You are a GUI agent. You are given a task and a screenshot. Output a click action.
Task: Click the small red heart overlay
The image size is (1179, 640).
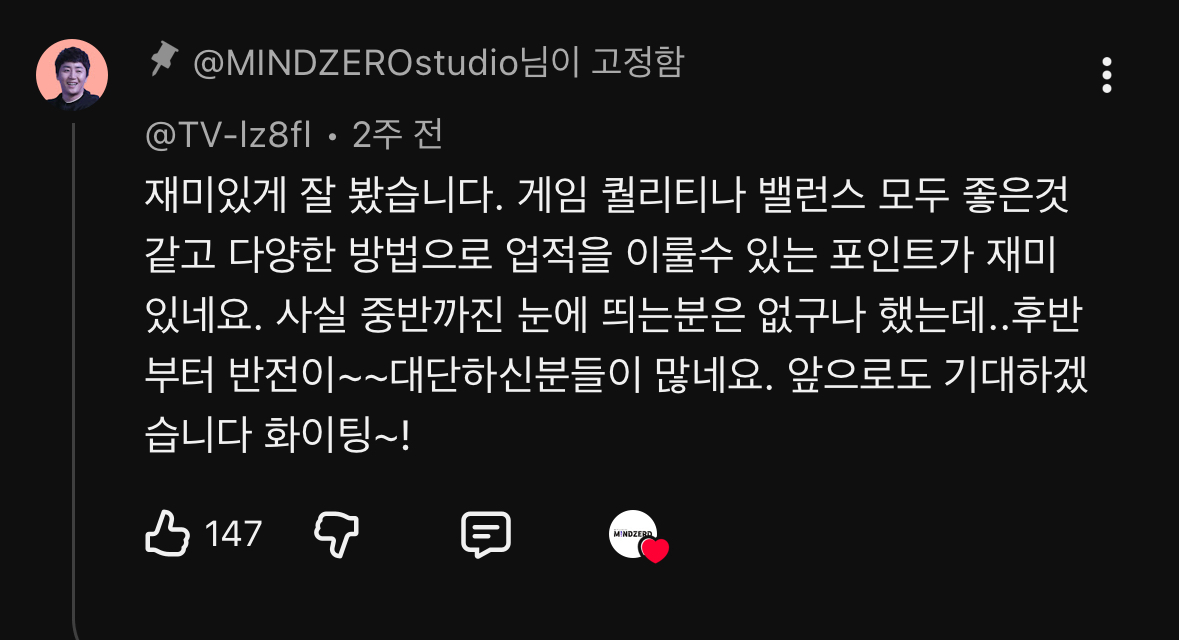tap(655, 551)
